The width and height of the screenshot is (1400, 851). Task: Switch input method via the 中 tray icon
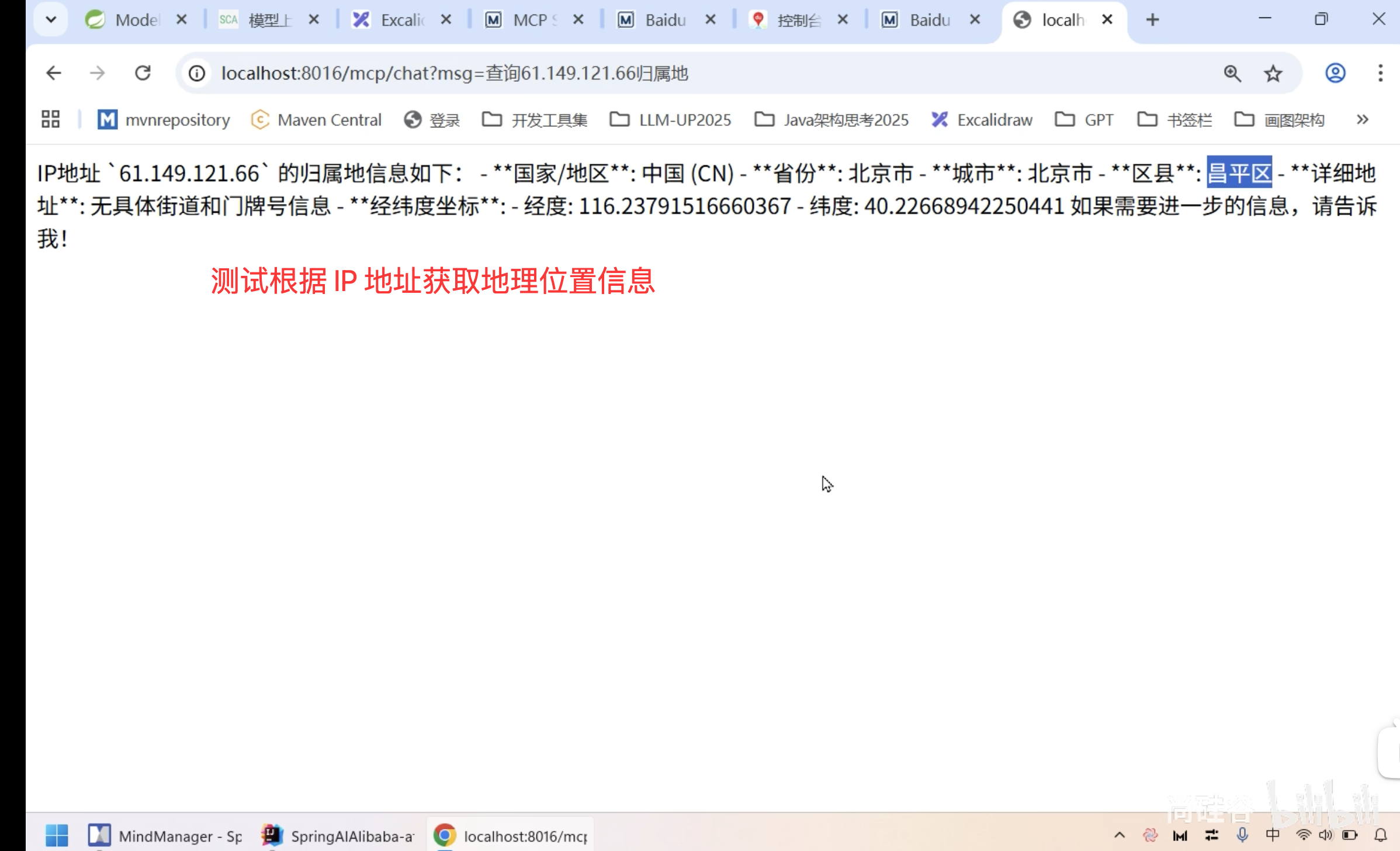[x=1272, y=835]
